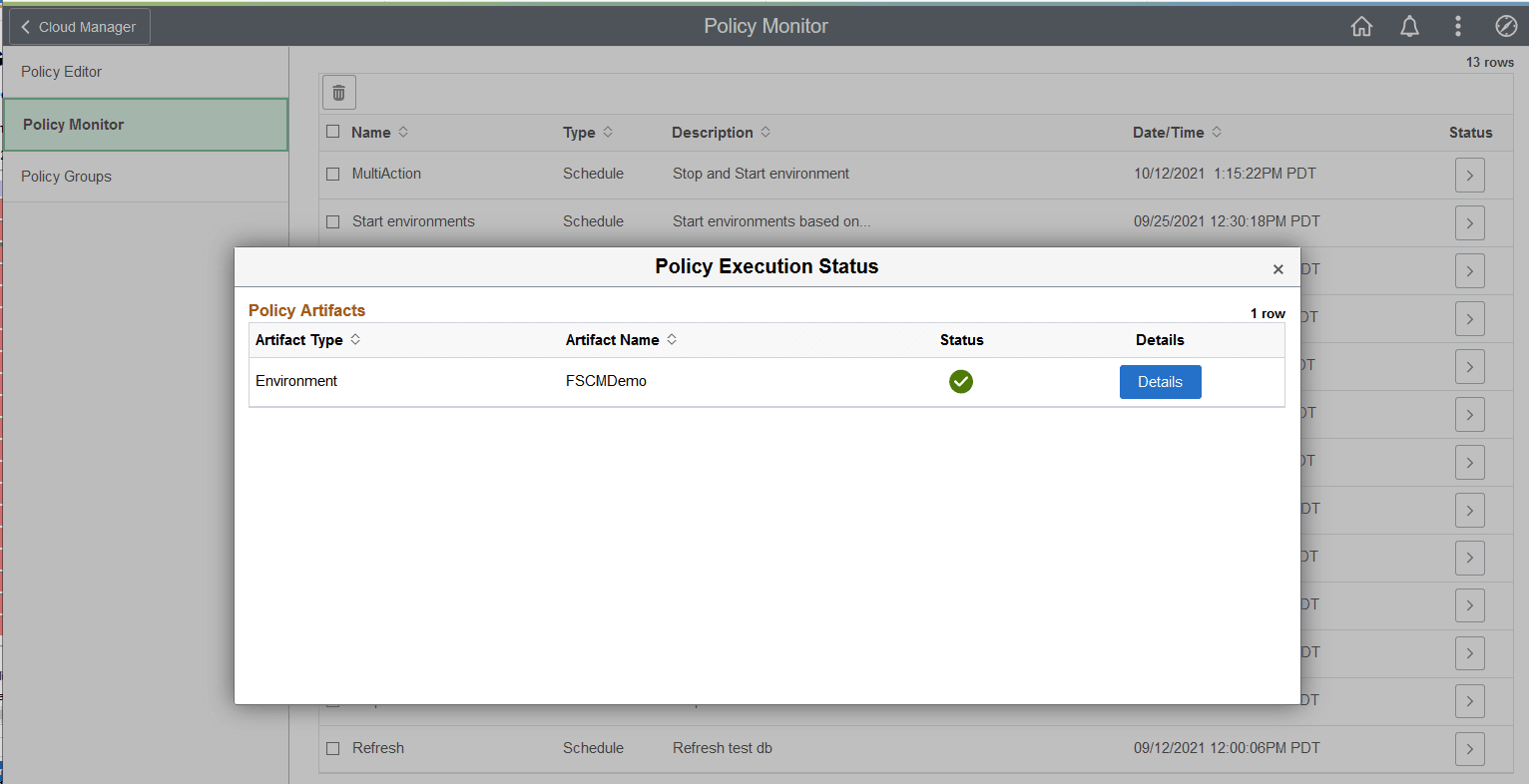Close the Policy Execution Status dialog
The image size is (1529, 784).
(1277, 268)
